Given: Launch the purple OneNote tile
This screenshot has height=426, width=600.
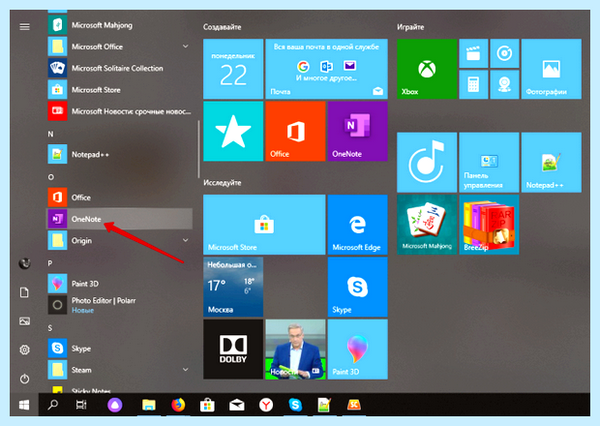Looking at the screenshot, I should point(357,131).
